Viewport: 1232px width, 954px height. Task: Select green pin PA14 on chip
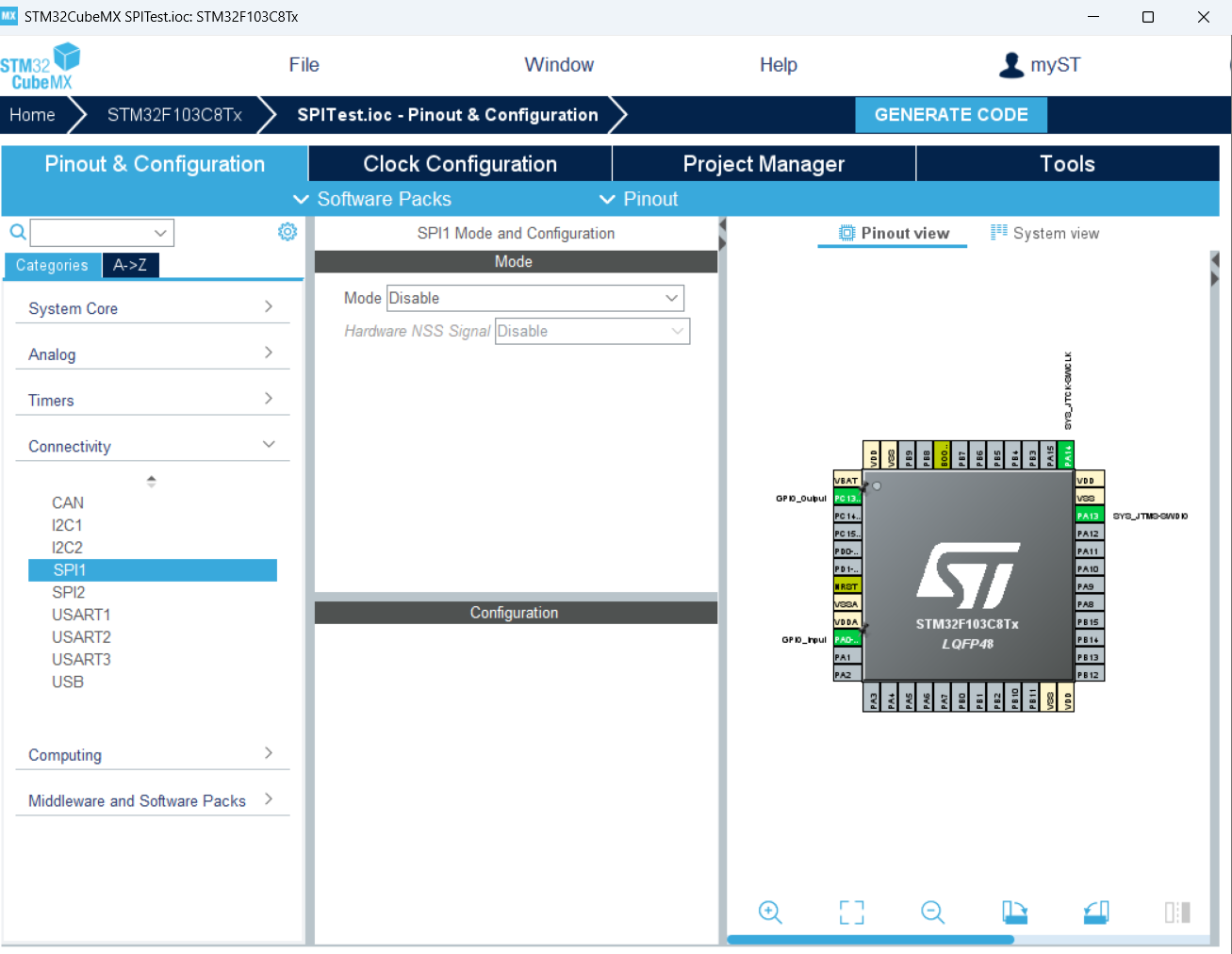pyautogui.click(x=1067, y=455)
